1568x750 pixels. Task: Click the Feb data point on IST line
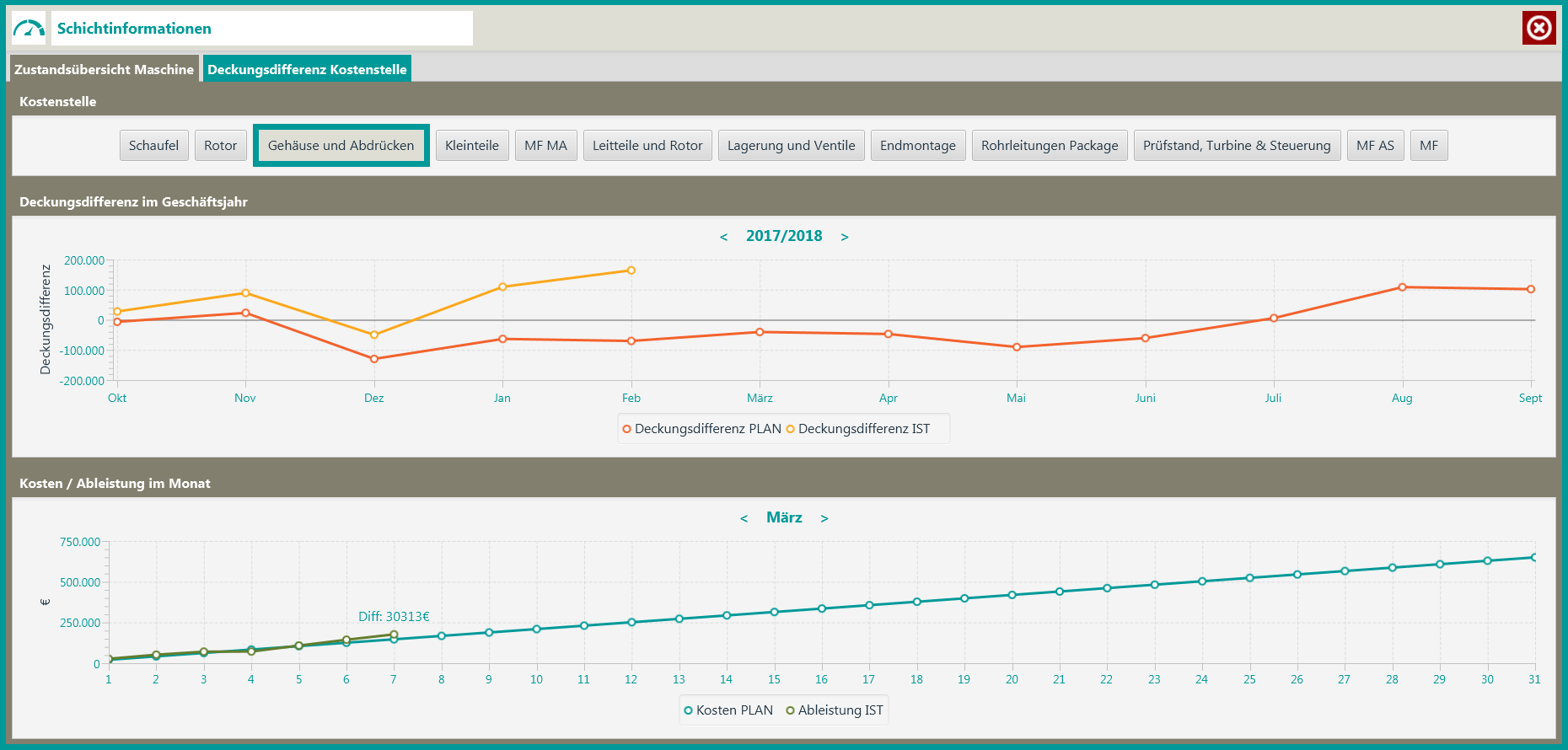point(631,271)
